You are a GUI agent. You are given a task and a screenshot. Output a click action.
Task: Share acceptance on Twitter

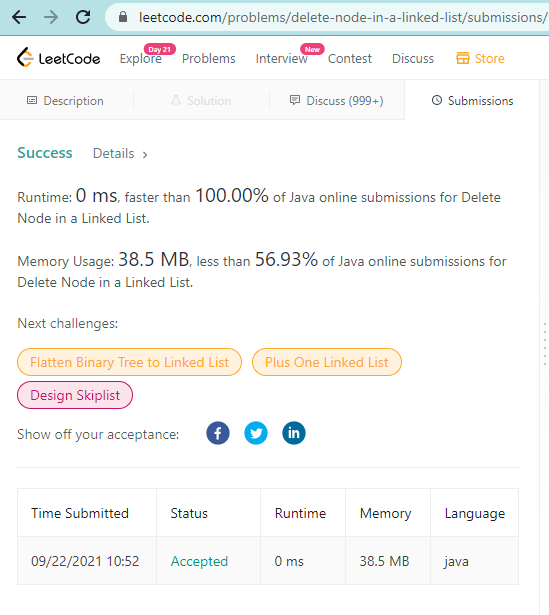256,433
